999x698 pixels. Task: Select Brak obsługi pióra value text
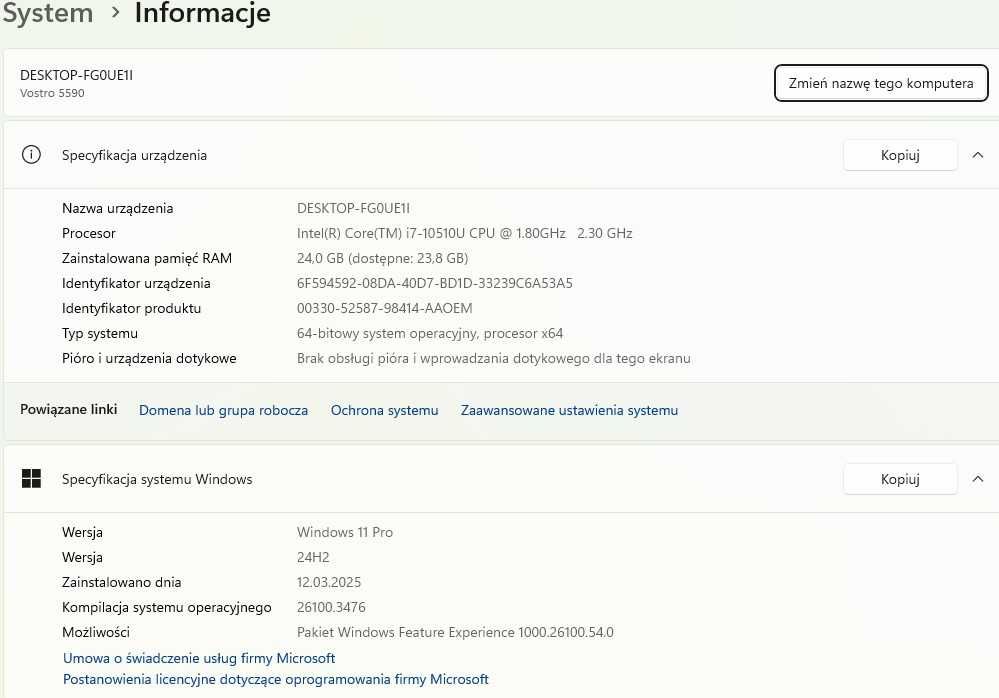point(493,358)
